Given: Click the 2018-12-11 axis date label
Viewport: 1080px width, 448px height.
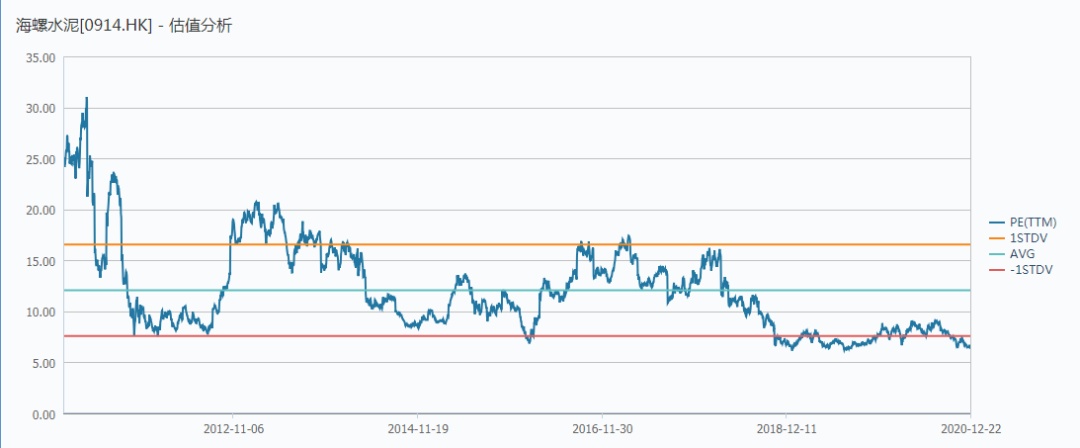Looking at the screenshot, I should 787,428.
